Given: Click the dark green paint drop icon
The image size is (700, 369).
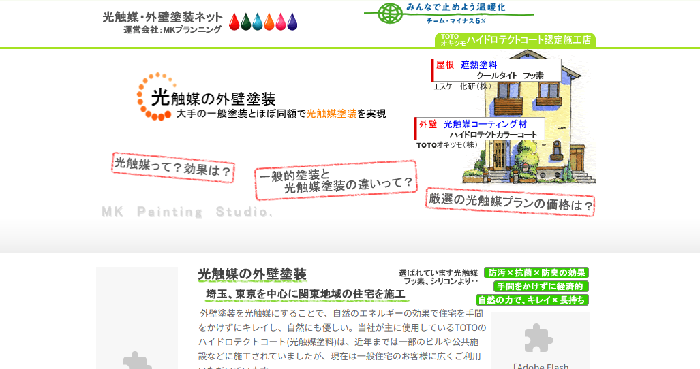Looking at the screenshot, I should (246, 22).
